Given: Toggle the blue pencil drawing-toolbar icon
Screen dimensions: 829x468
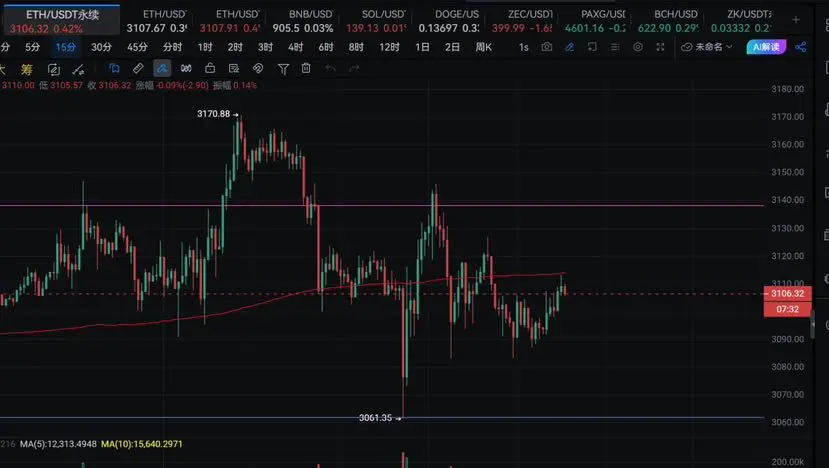Looking at the screenshot, I should coord(569,47).
